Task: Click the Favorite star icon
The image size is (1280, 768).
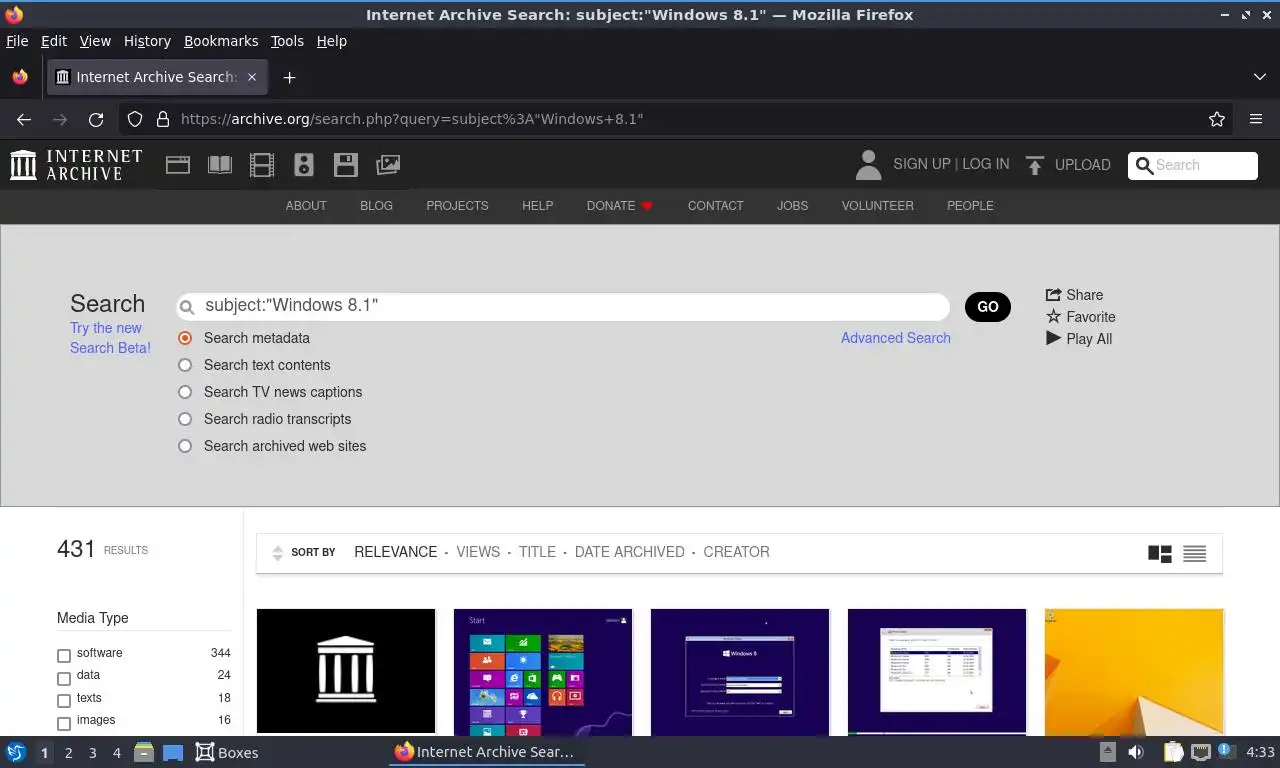Action: point(1053,317)
